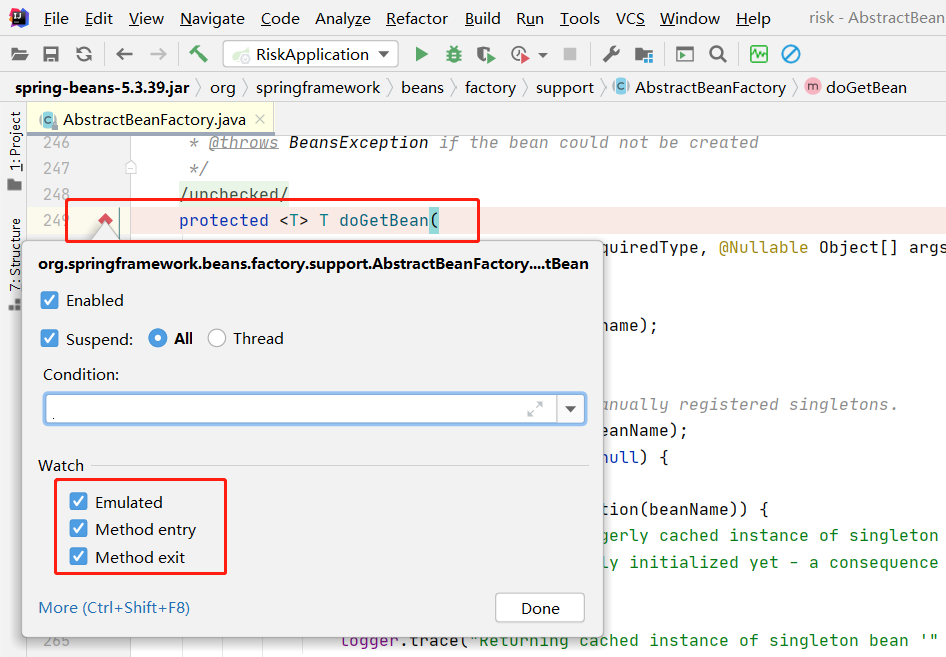This screenshot has height=657, width=946.
Task: Run with Coverage shield icon
Action: point(486,55)
